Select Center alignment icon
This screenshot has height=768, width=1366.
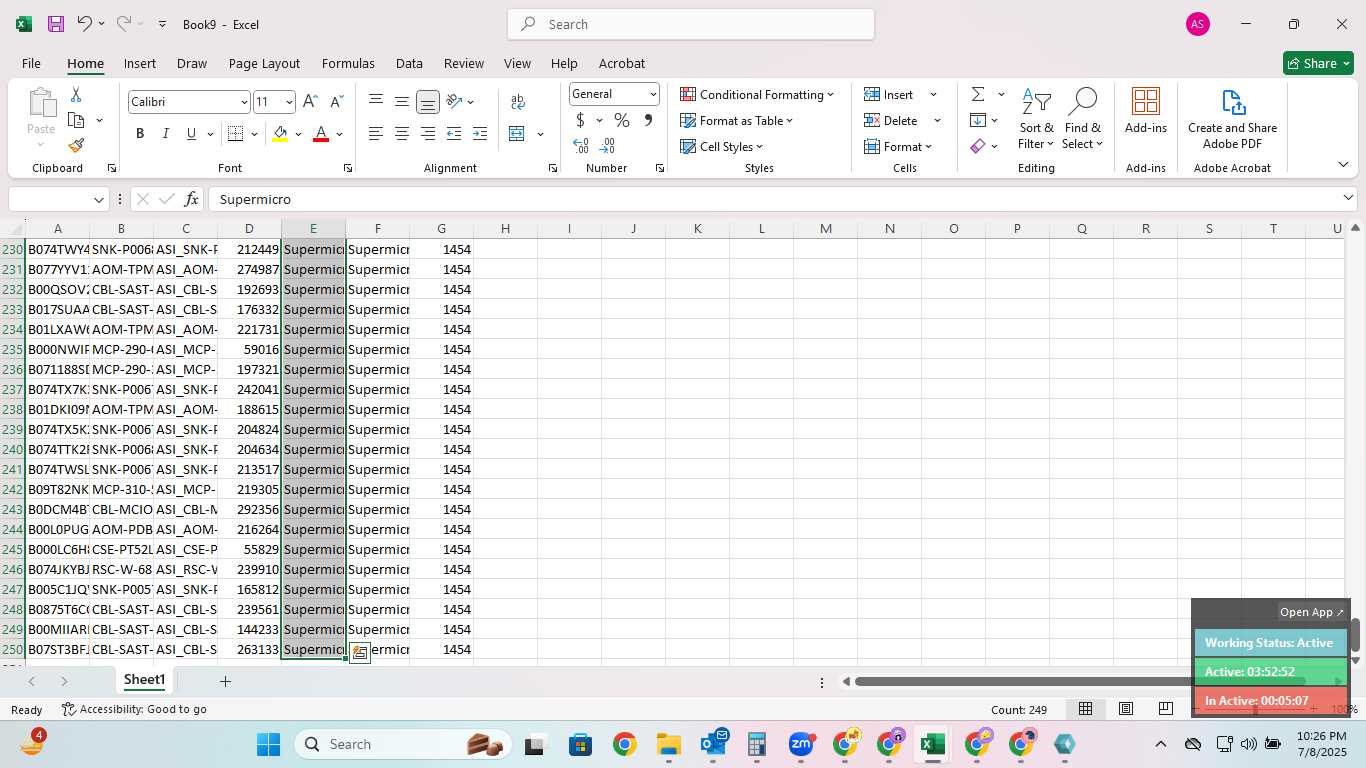pyautogui.click(x=402, y=134)
